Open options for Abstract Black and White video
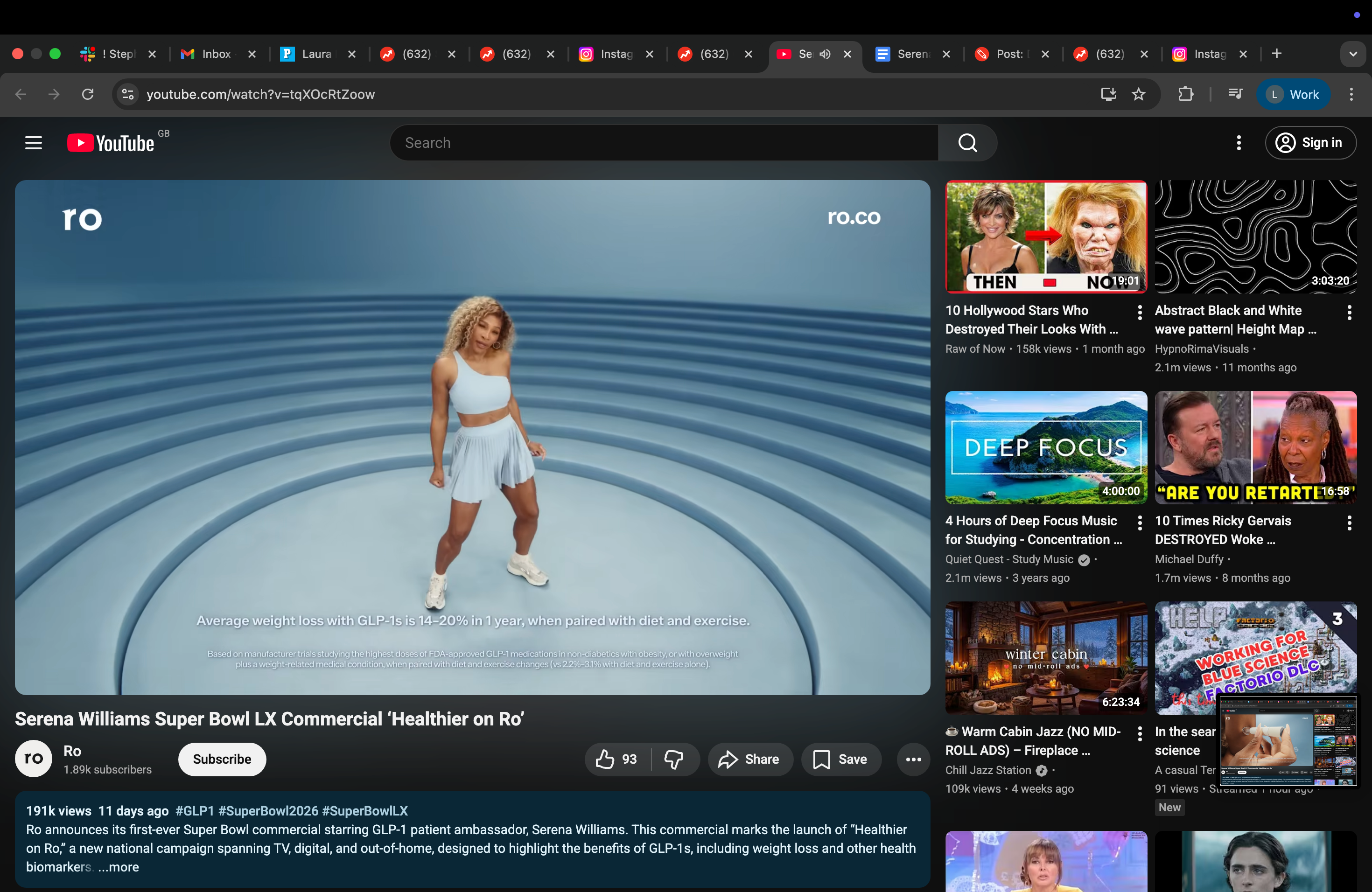The image size is (1372, 892). click(x=1349, y=312)
